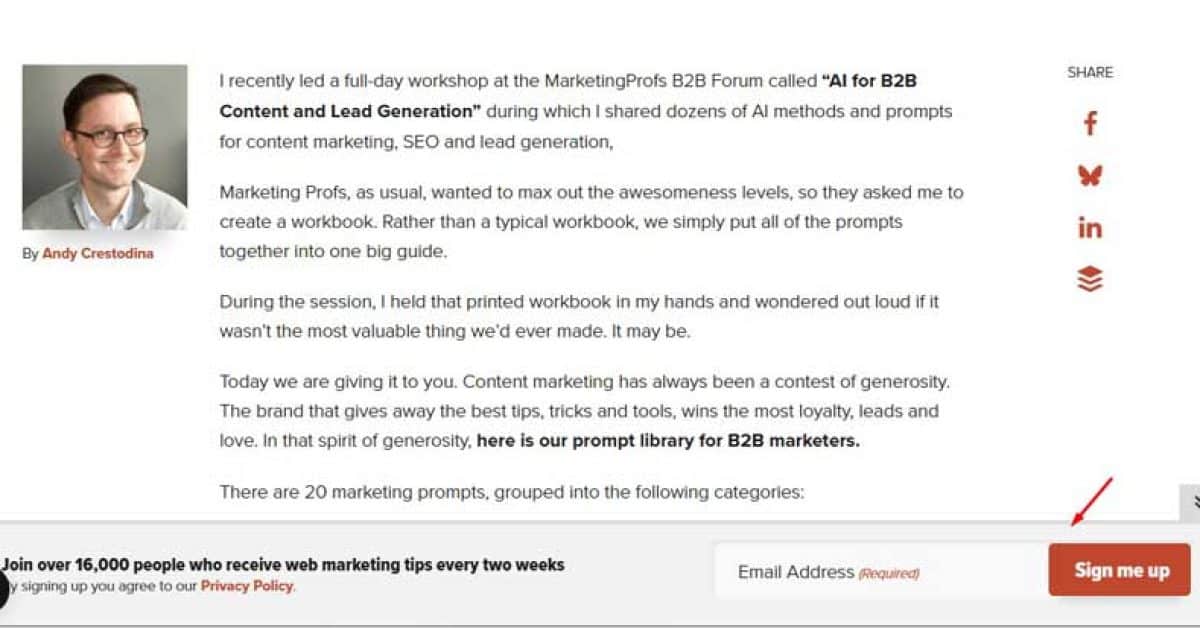
Task: Click the paragraph starting "During the session"
Action: pyautogui.click(x=579, y=316)
